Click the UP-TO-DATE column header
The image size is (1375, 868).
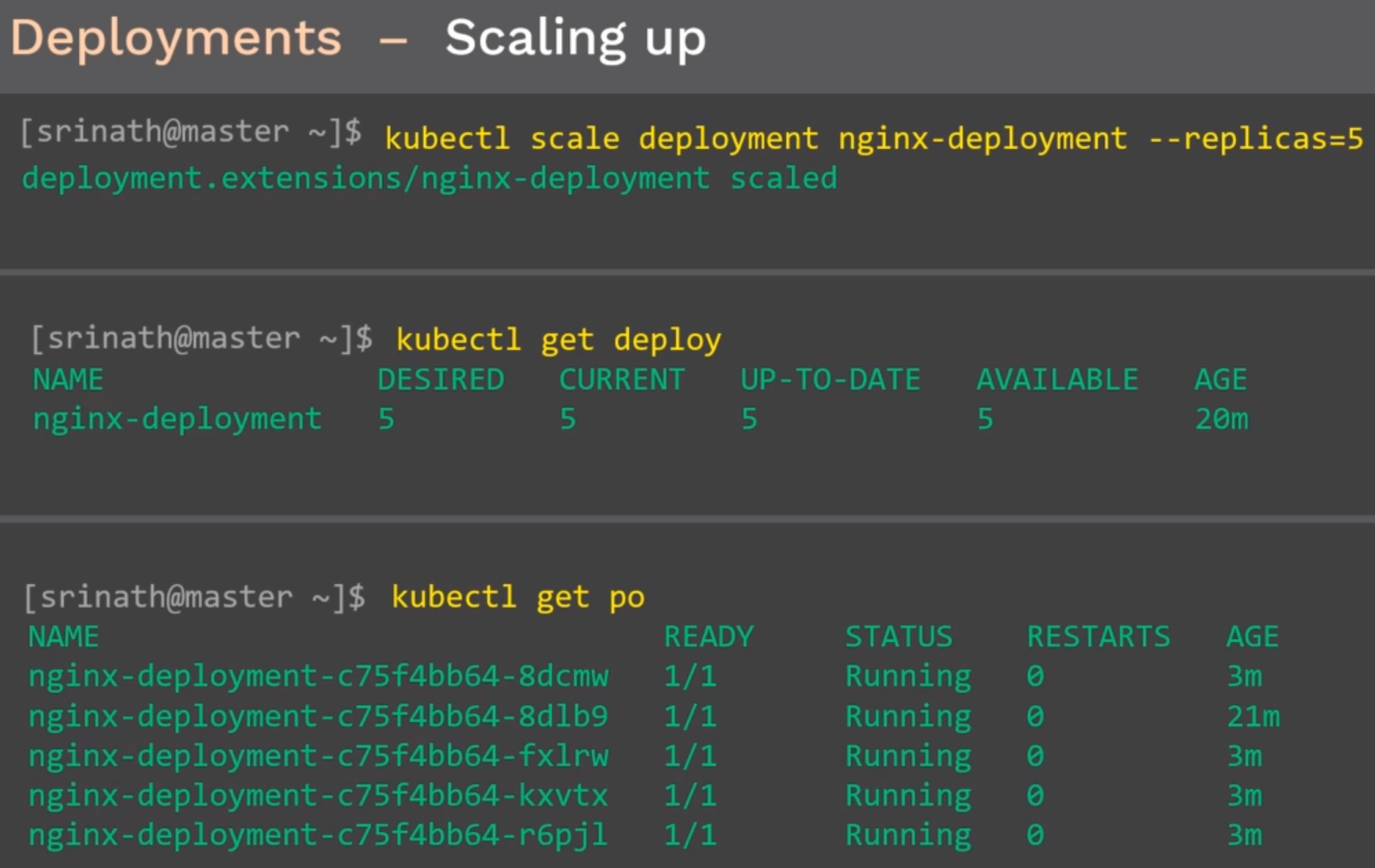pyautogui.click(x=830, y=380)
